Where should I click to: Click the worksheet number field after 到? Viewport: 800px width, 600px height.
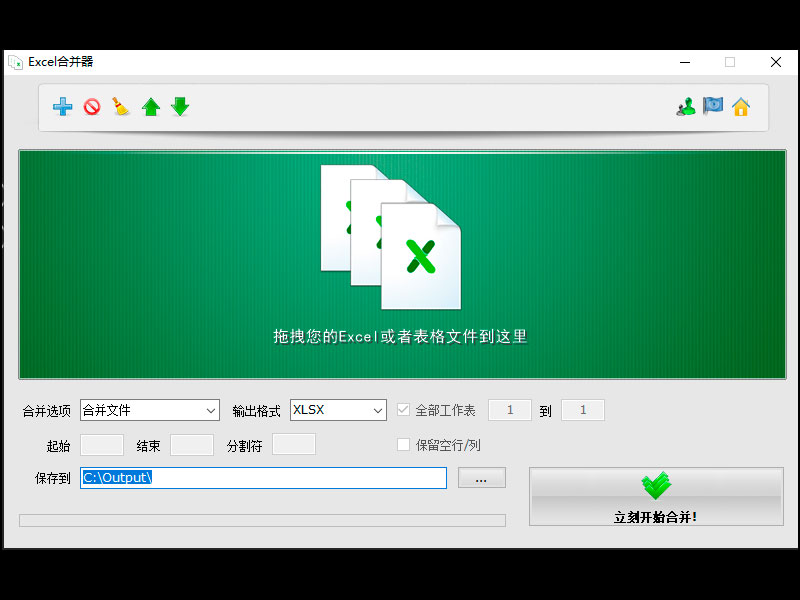tap(583, 410)
